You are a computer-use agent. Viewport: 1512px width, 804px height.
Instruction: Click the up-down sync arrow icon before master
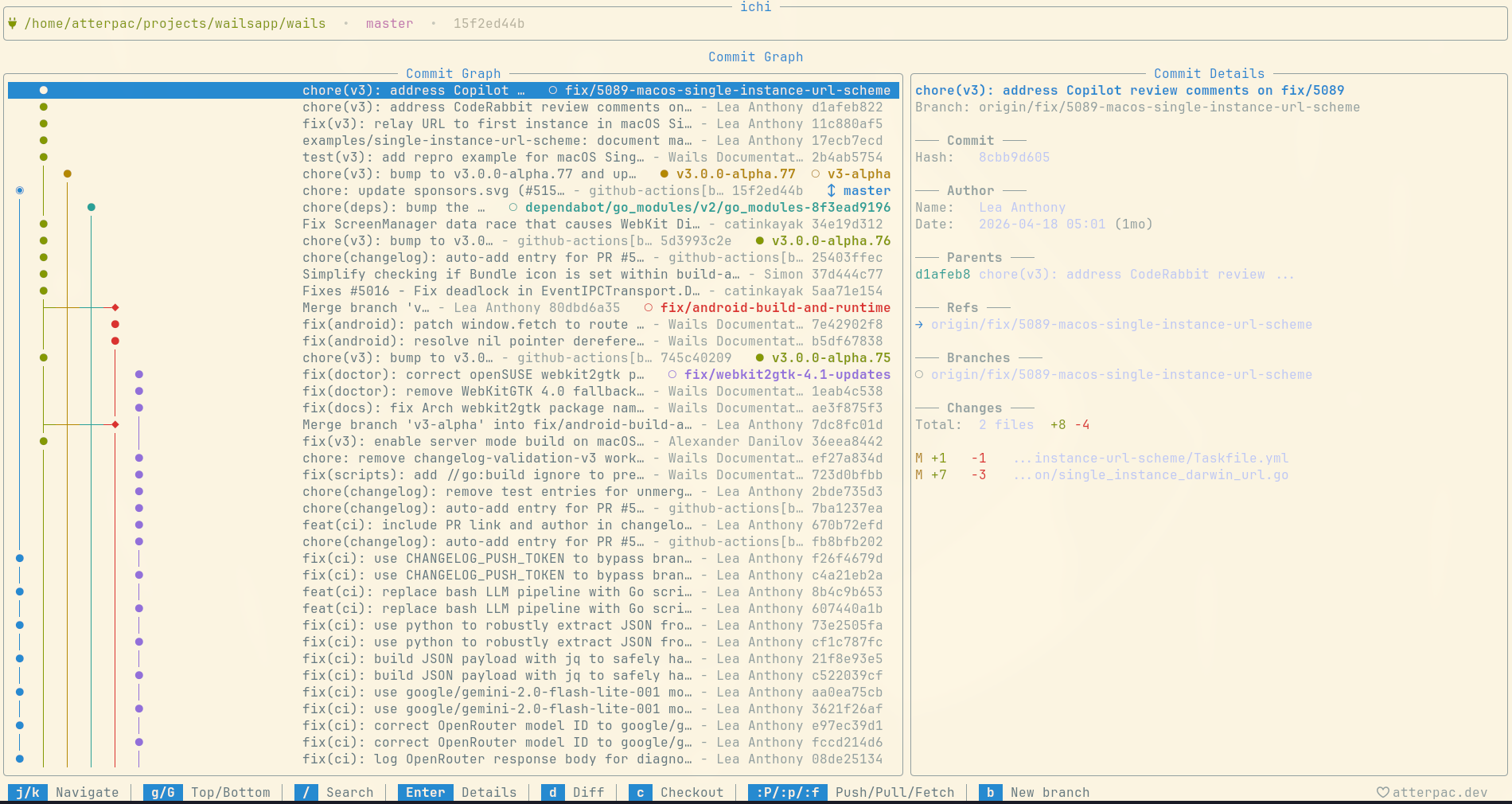832,190
